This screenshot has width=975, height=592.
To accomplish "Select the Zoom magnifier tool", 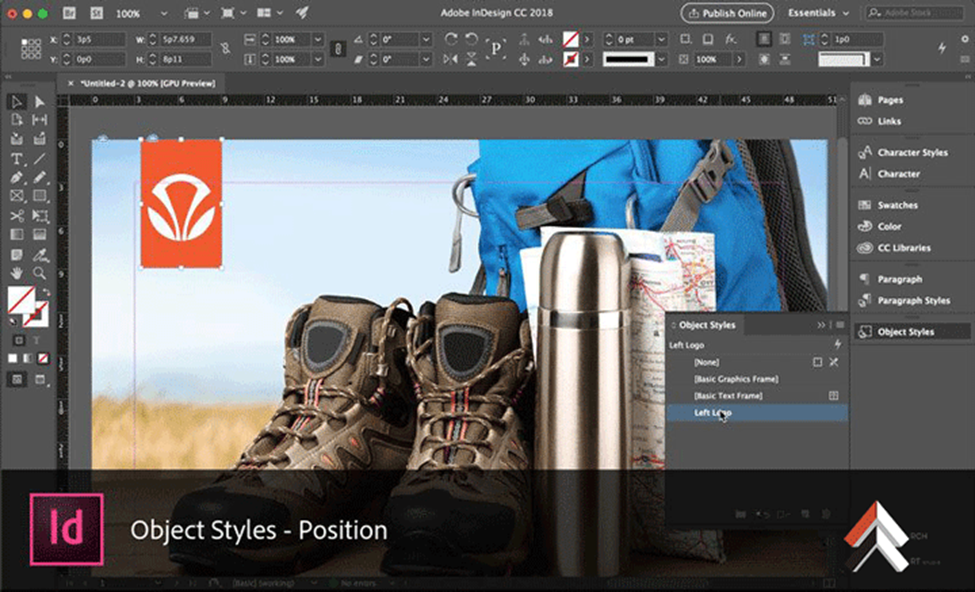I will [x=40, y=272].
